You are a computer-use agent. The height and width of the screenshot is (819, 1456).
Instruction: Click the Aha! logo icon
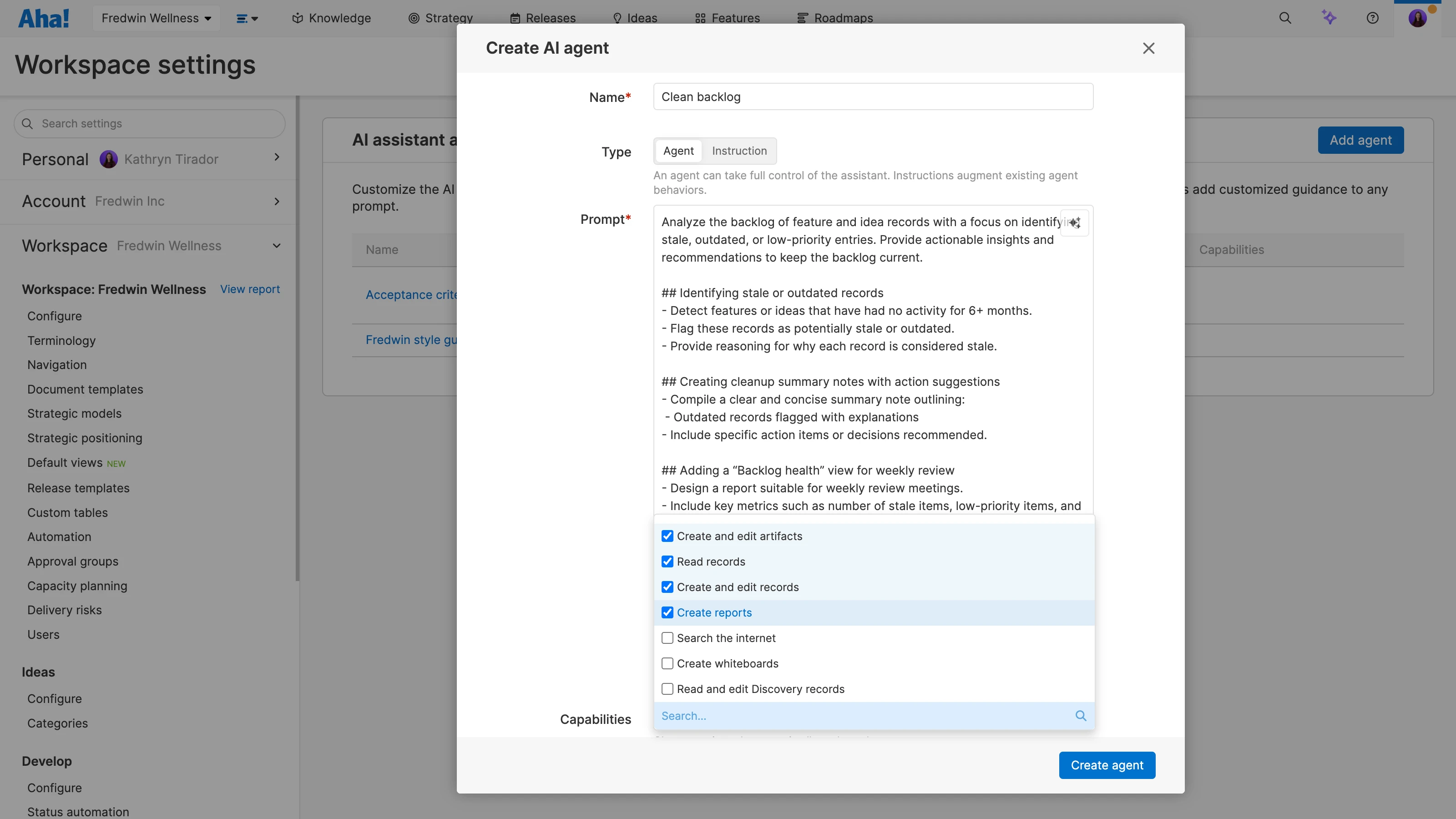(x=44, y=18)
